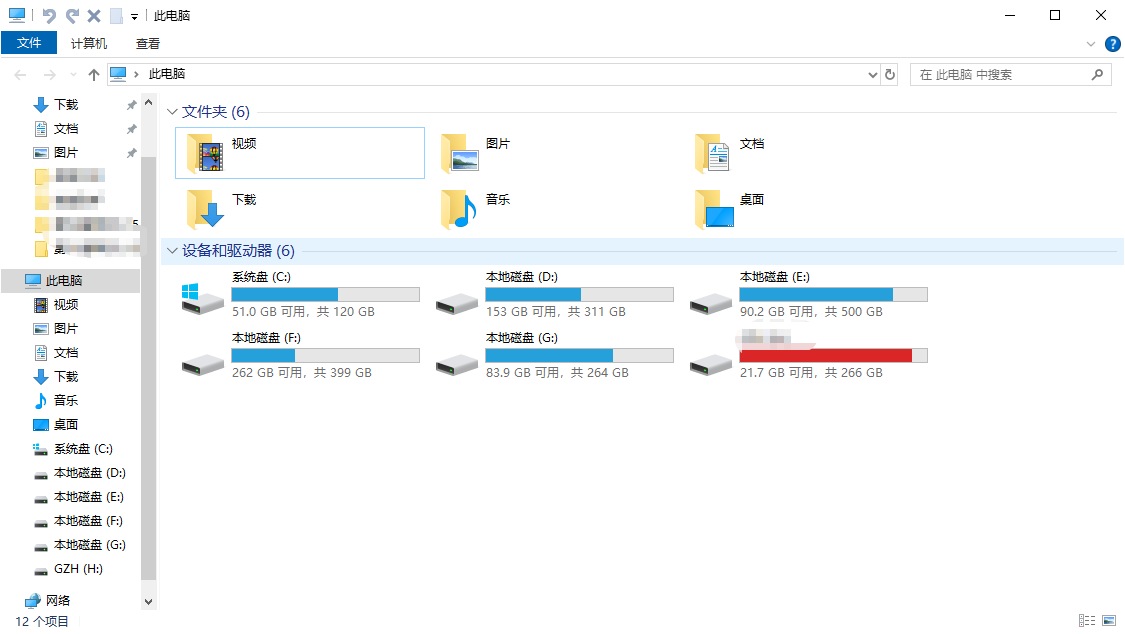The width and height of the screenshot is (1125, 634).
Task: Open the quick access toolbar customize dropdown
Action: pos(134,16)
